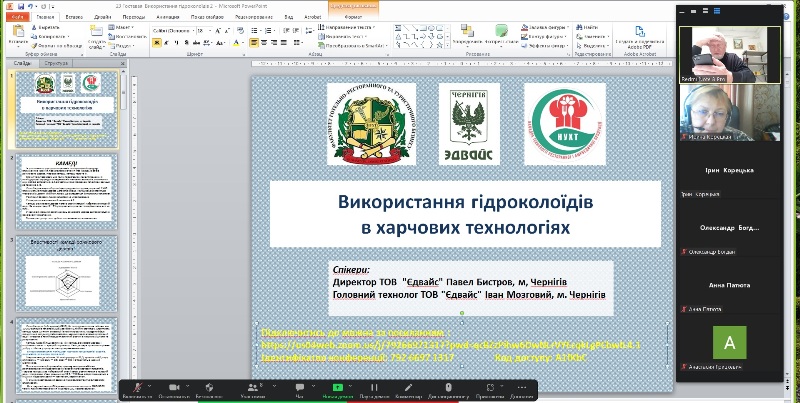Click the Zoom meeting link on slide
This screenshot has height=403, width=800.
(x=450, y=343)
